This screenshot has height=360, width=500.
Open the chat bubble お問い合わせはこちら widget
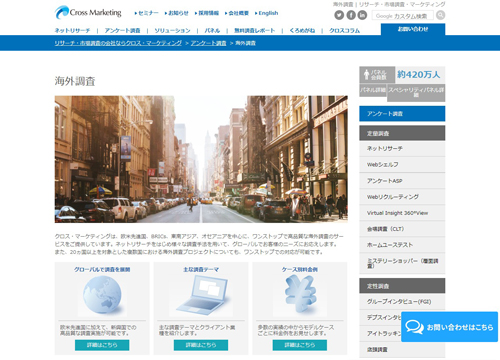[449, 327]
